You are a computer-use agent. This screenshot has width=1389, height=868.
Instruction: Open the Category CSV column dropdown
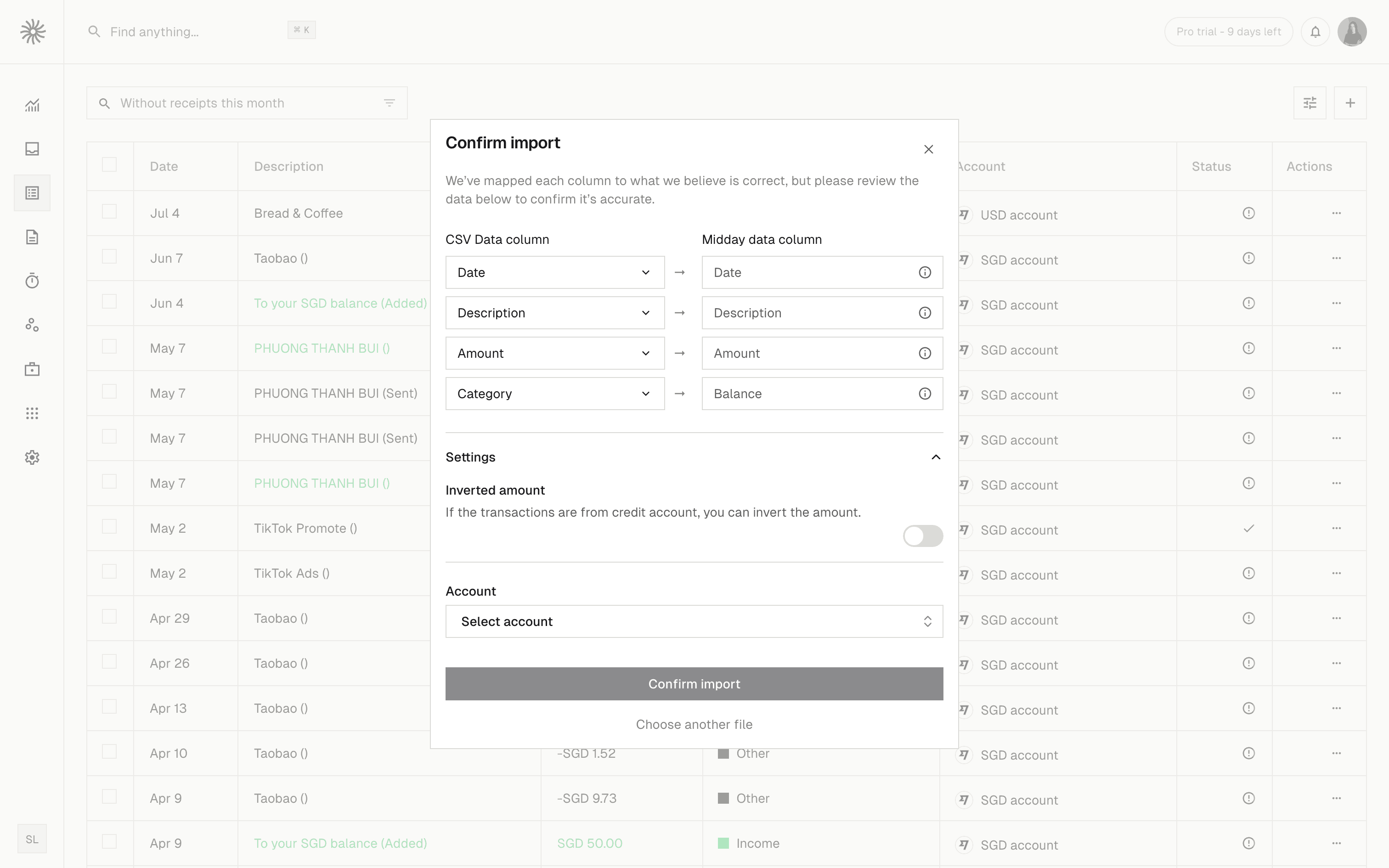tap(554, 394)
